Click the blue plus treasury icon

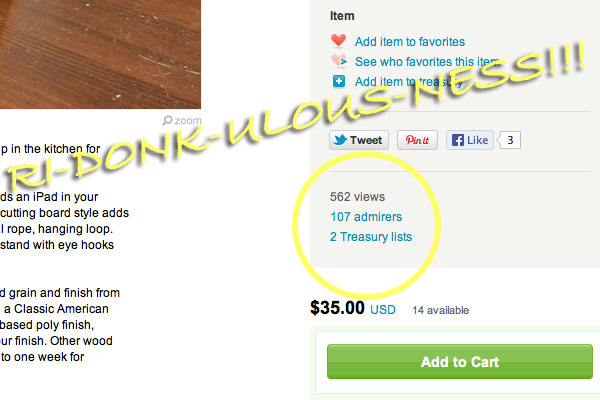tap(339, 81)
